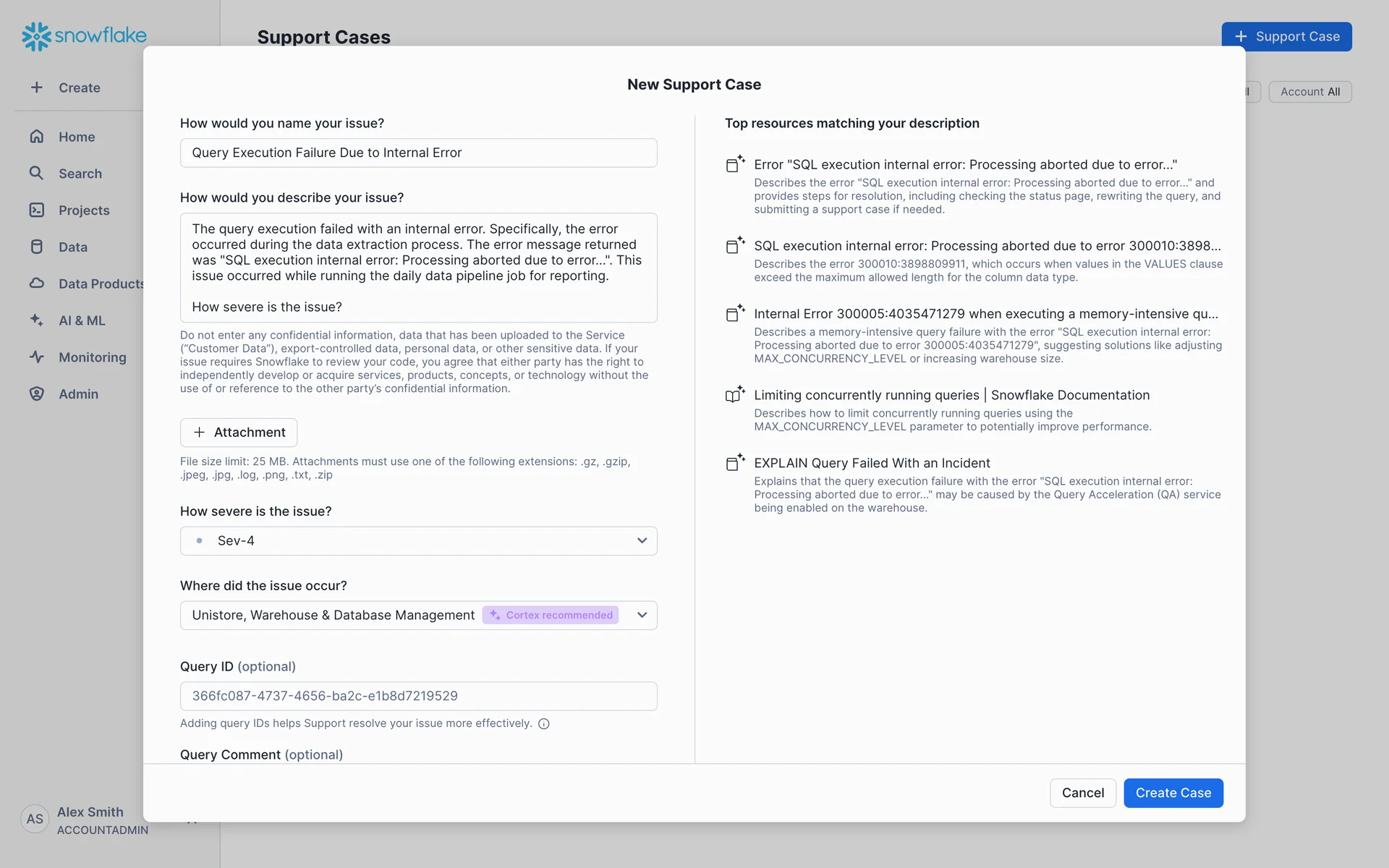Click the Data database icon
1389x868 pixels.
[x=37, y=247]
